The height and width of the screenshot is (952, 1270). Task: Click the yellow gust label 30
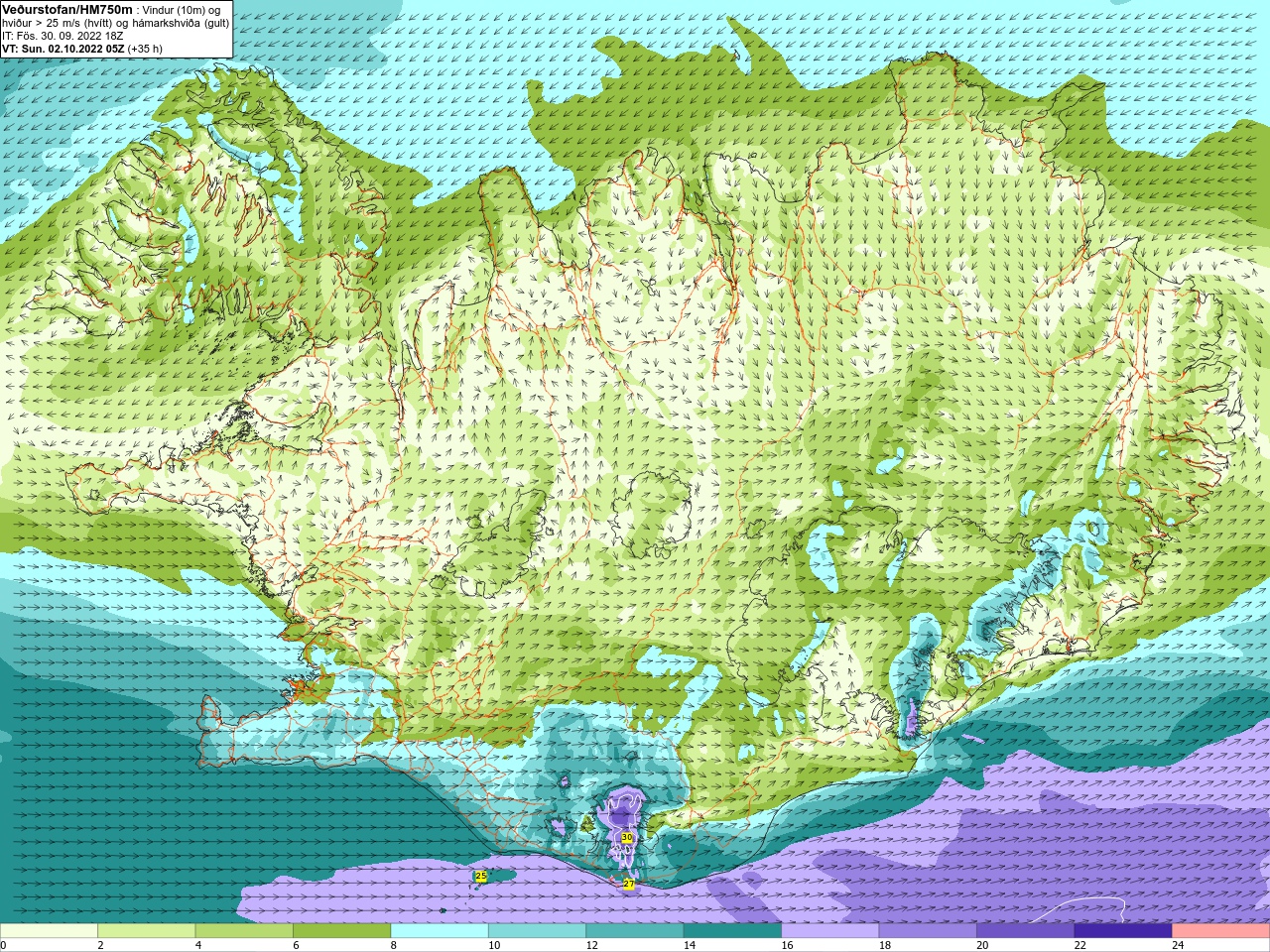(626, 838)
